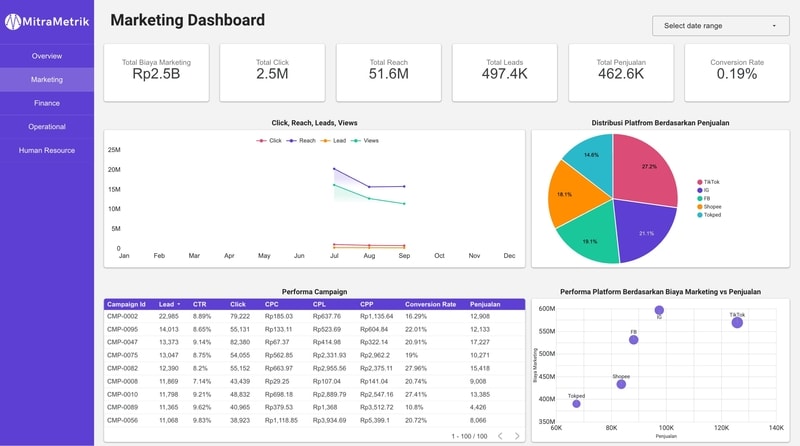Sort table by Conversion Rate column header
Screen dimensions: 800x446
[x=430, y=304]
